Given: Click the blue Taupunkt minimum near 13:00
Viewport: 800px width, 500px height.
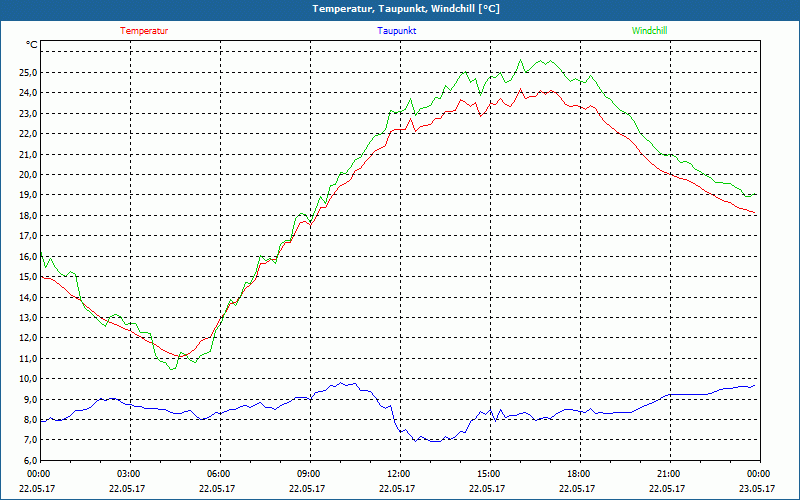Looking at the screenshot, I should coord(435,441).
